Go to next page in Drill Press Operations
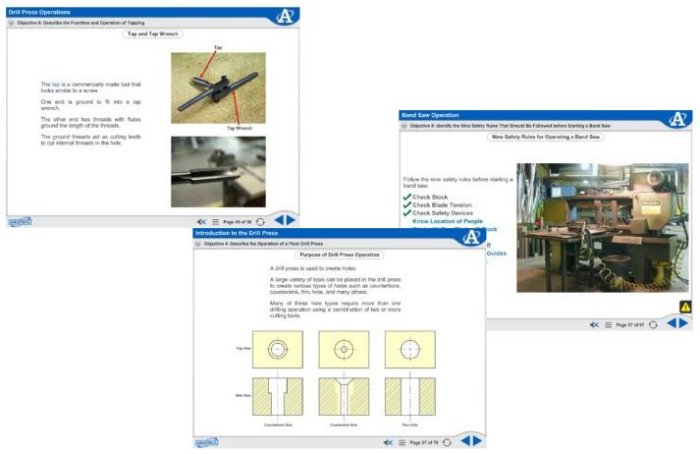This screenshot has height=454, width=700. pos(291,220)
